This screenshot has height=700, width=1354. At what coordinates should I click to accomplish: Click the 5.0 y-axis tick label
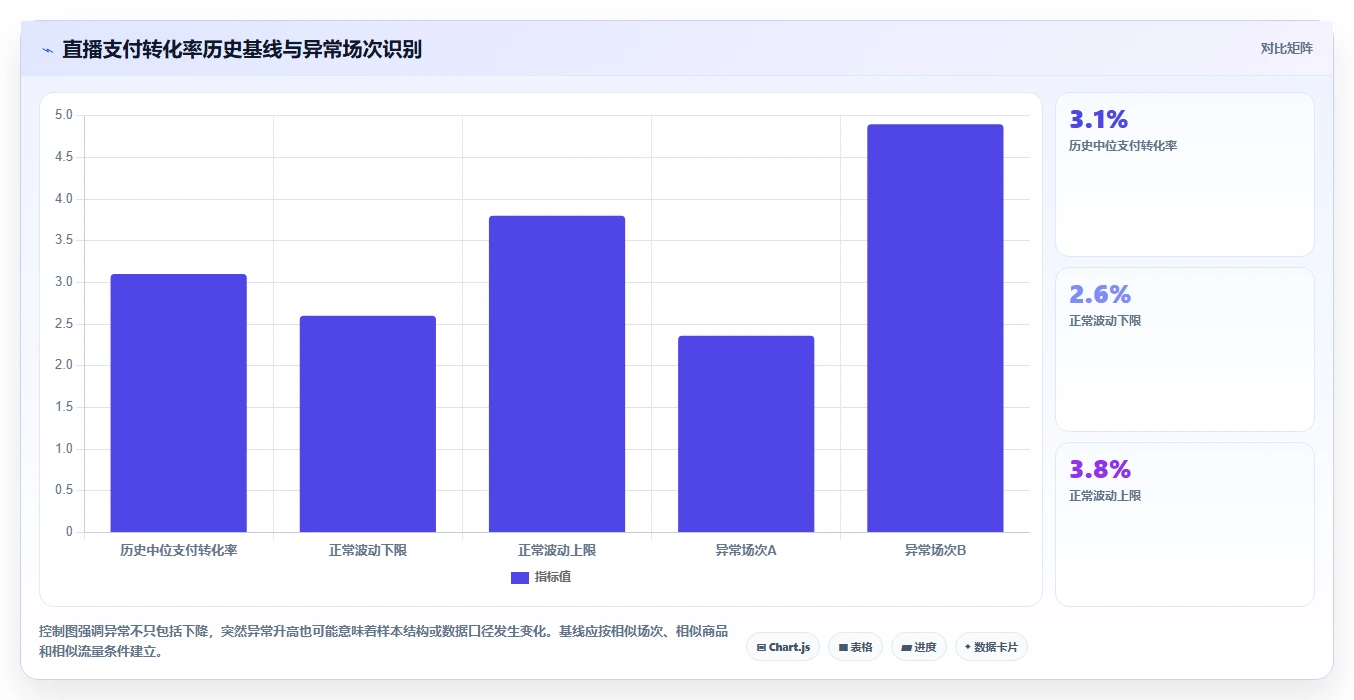tap(64, 115)
